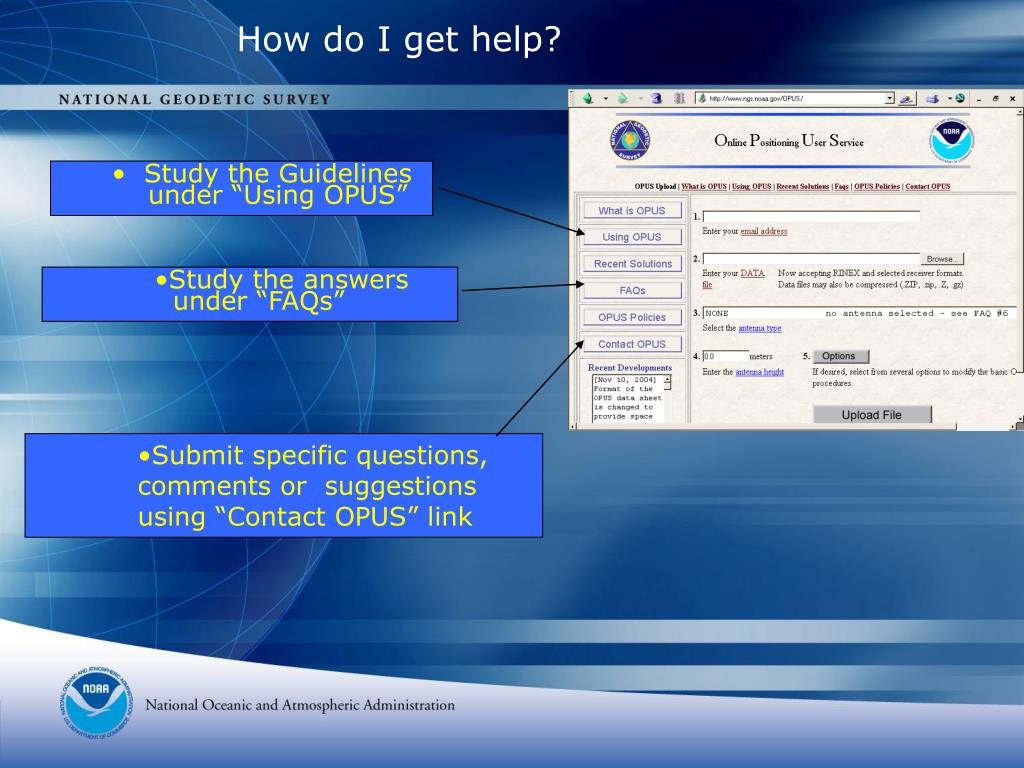Click the 'antenna type' hyperlink
The width and height of the screenshot is (1024, 768).
pos(760,328)
